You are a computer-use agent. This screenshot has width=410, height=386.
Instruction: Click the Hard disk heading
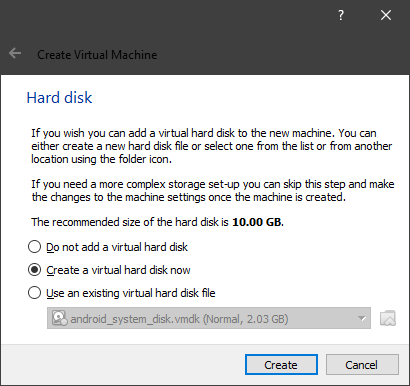(59, 98)
